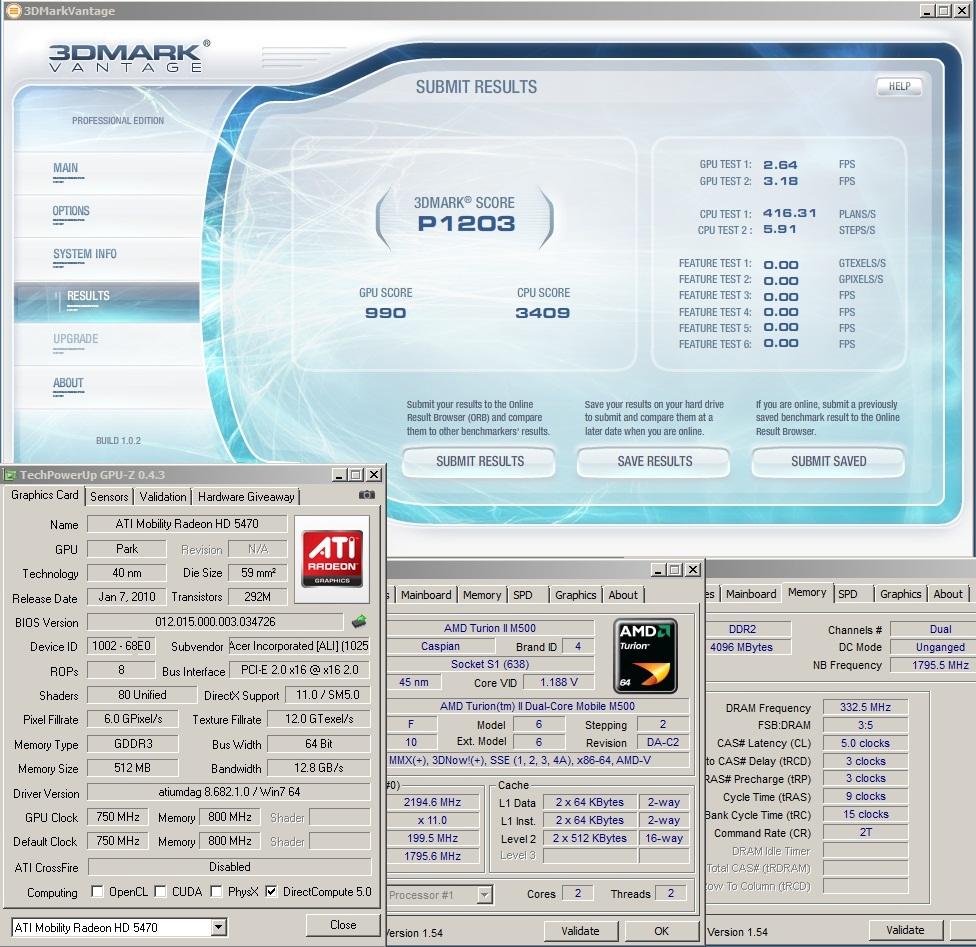Open the Hardware Giveaway tab
Screen dimensions: 976x947
click(x=246, y=496)
